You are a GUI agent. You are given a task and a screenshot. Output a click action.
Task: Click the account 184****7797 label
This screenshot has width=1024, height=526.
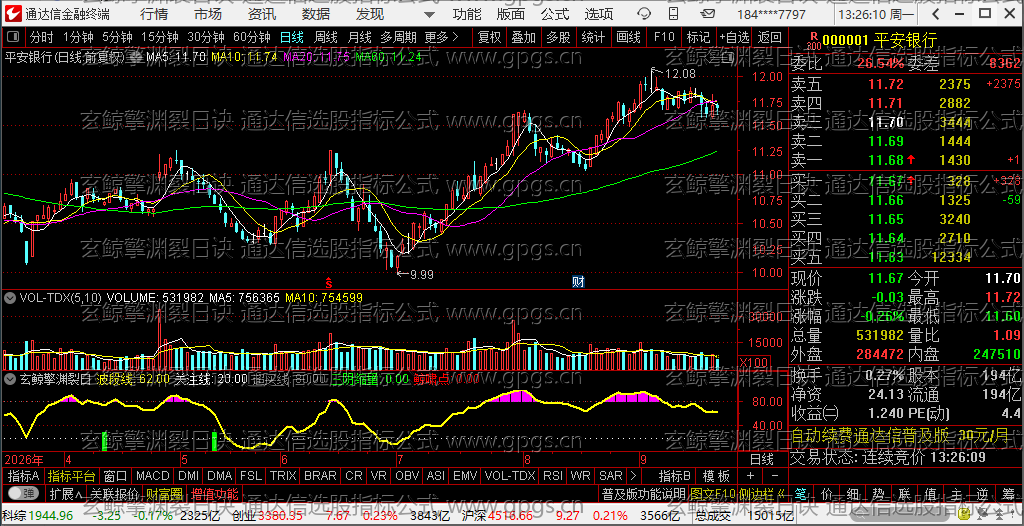pyautogui.click(x=771, y=14)
